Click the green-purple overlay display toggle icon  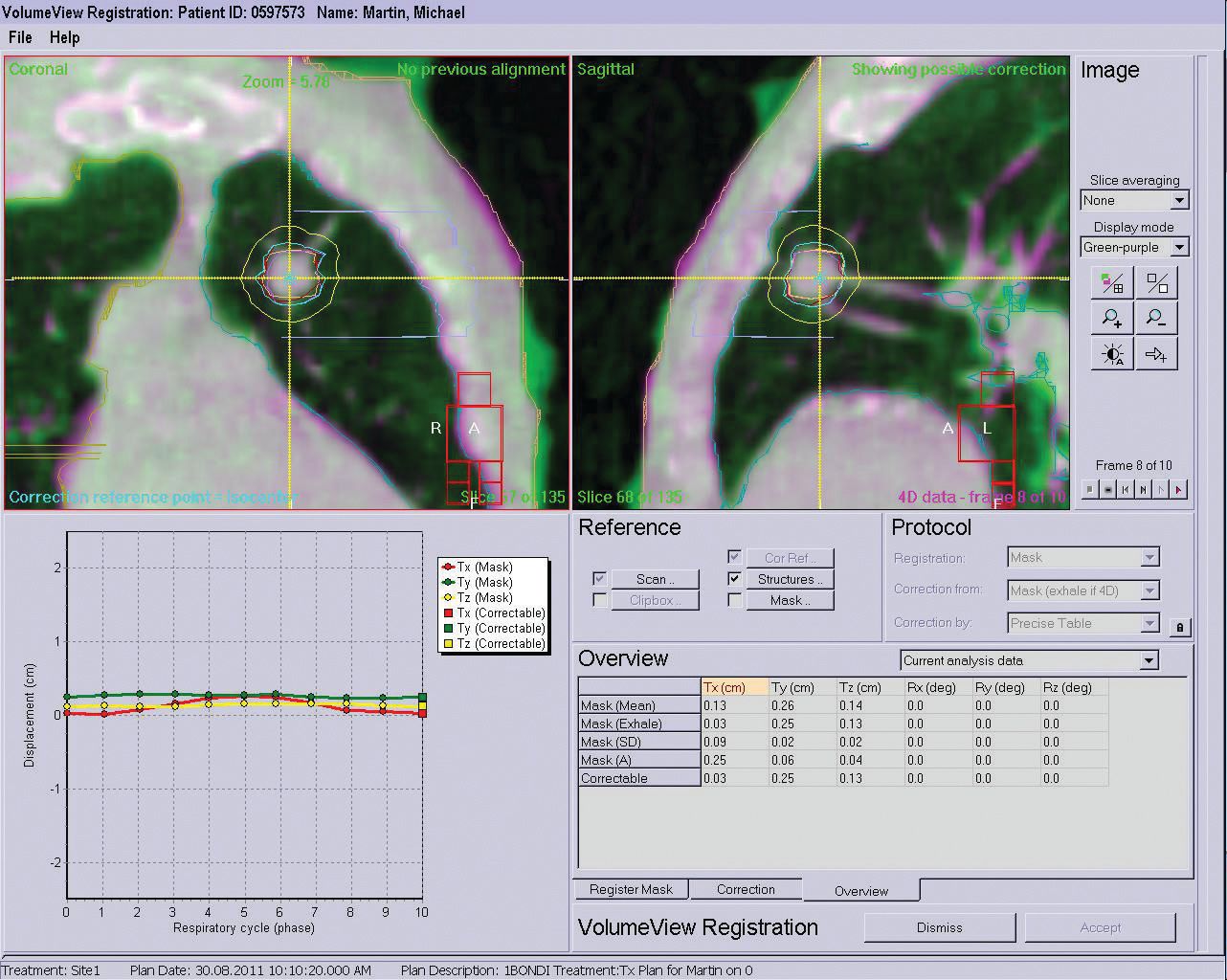(x=1113, y=283)
